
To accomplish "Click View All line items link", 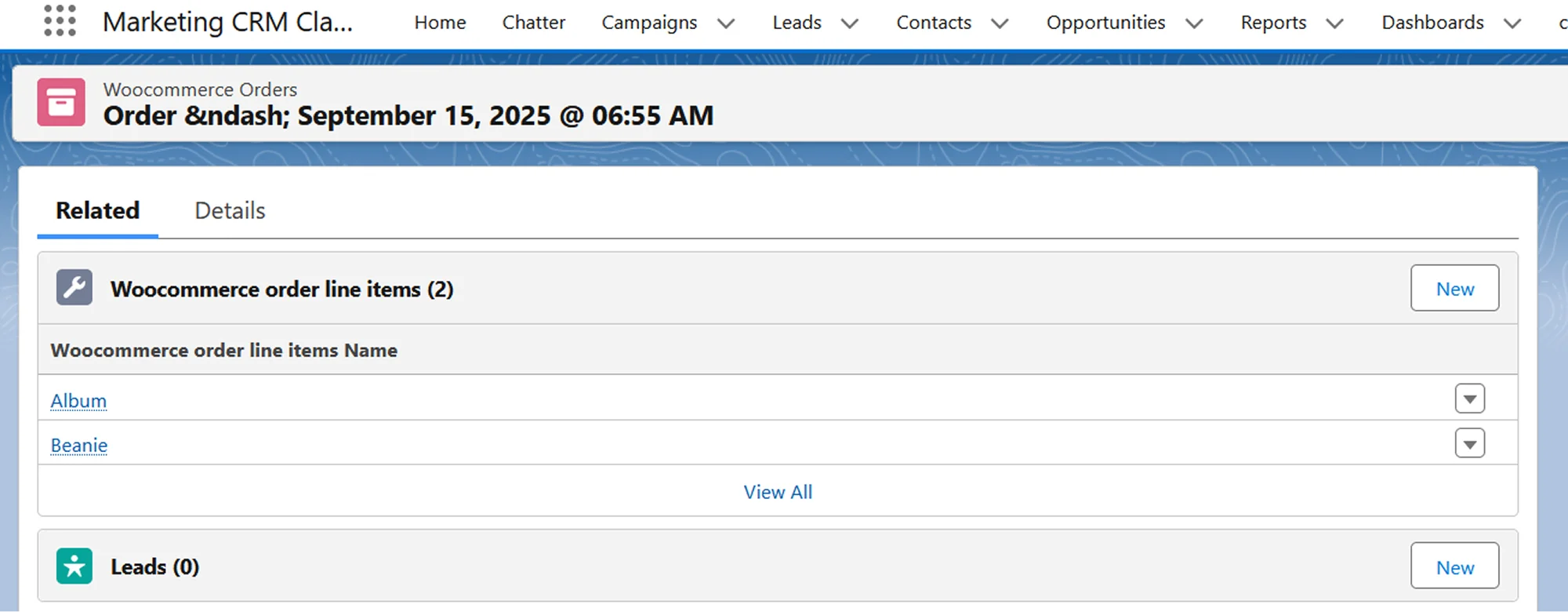I will pyautogui.click(x=778, y=492).
